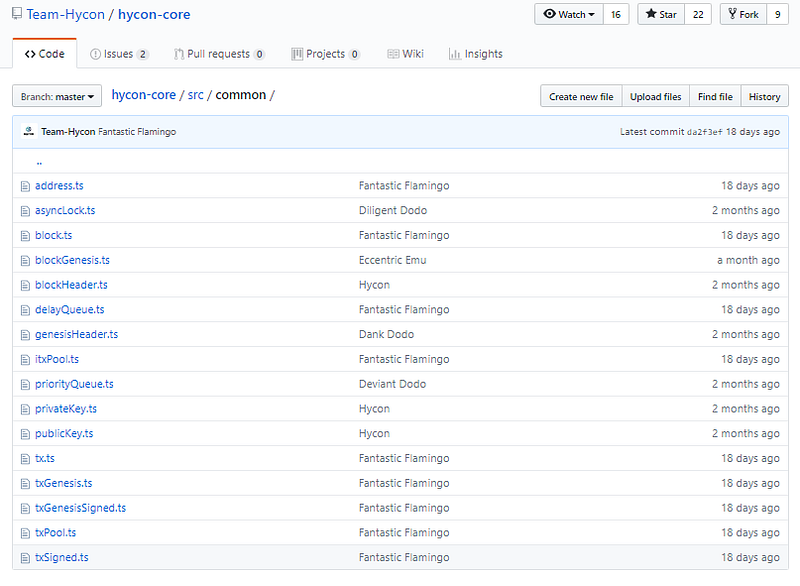
Task: Open the address.ts file
Action: click(x=59, y=186)
